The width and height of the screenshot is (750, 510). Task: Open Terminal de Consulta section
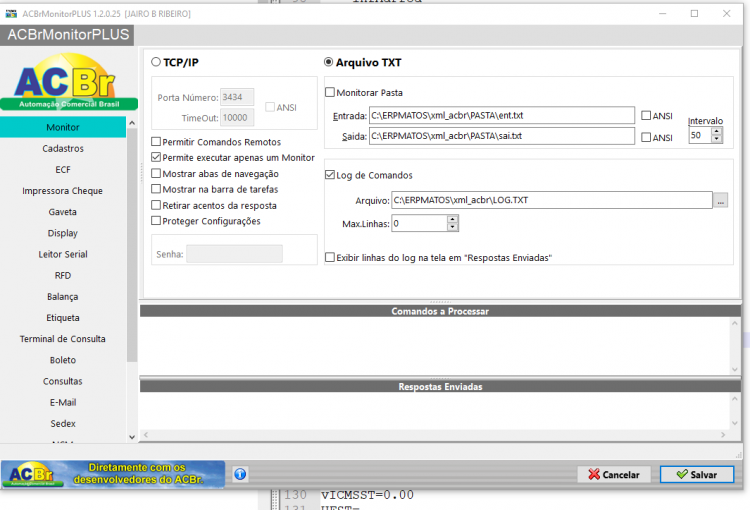[63, 339]
